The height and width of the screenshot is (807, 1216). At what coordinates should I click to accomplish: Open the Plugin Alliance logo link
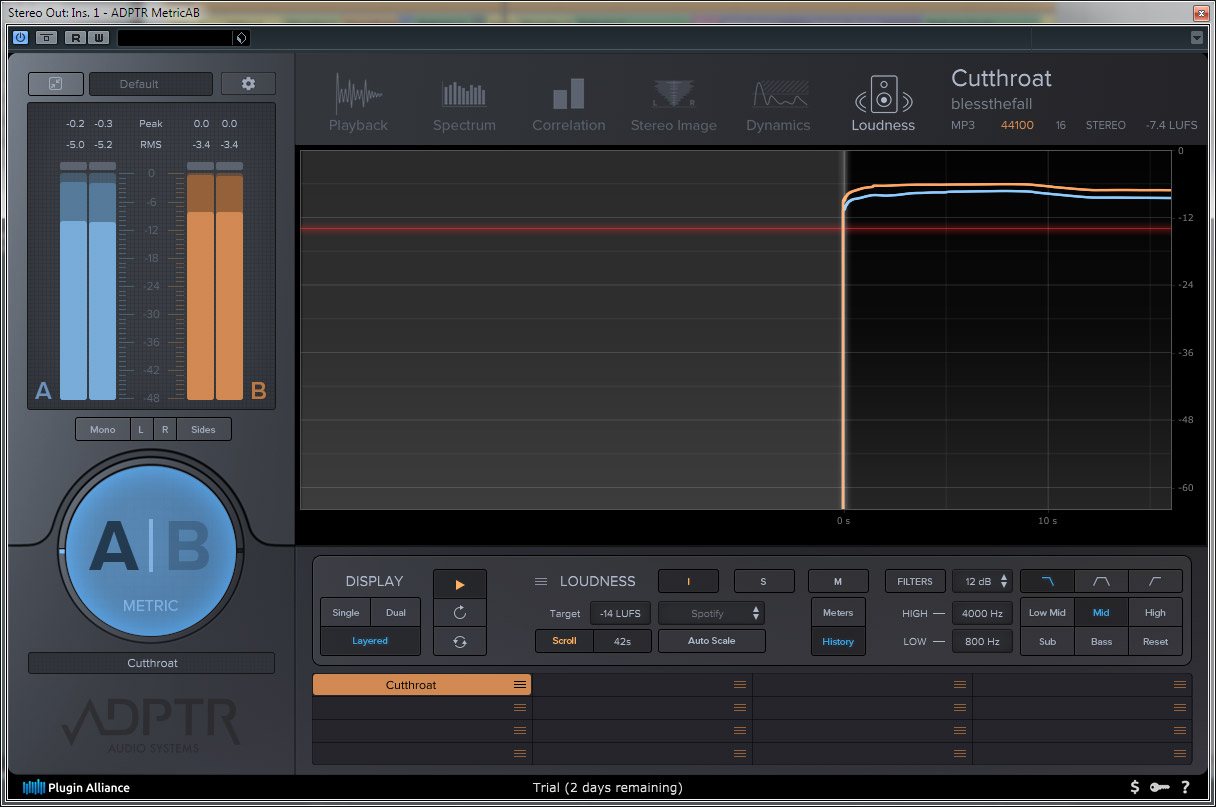pos(77,787)
